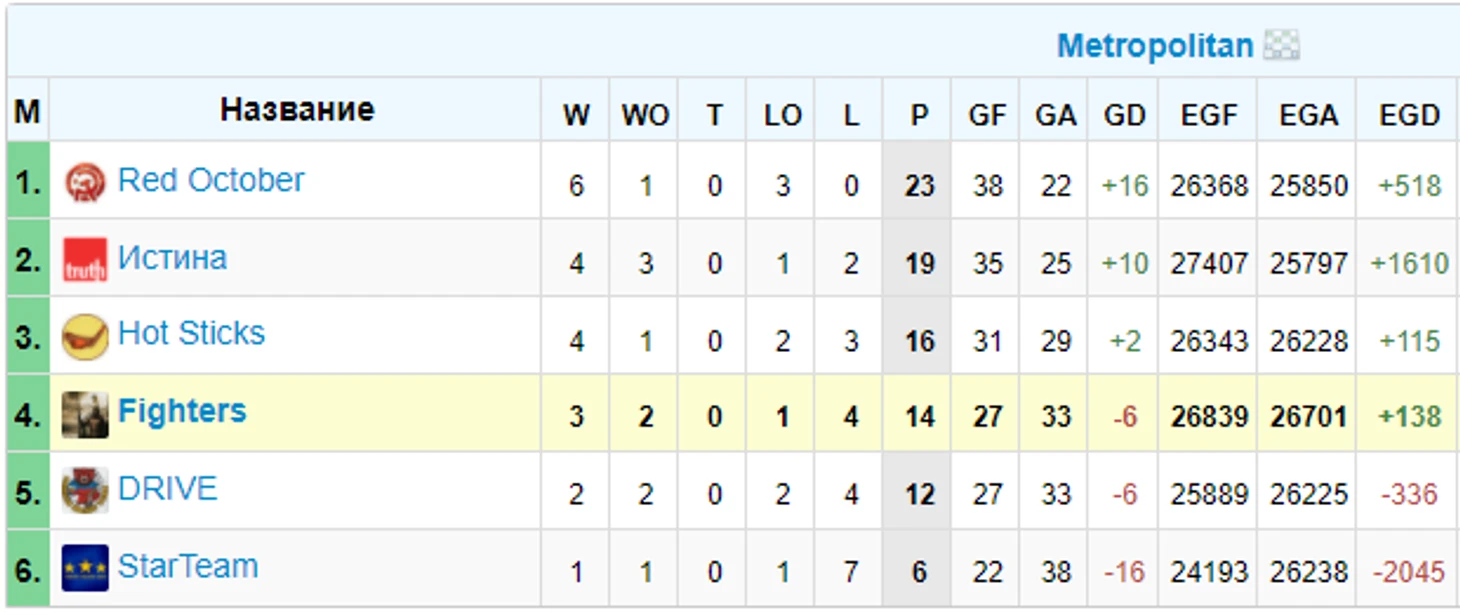Click the Red October team logo icon

point(85,183)
